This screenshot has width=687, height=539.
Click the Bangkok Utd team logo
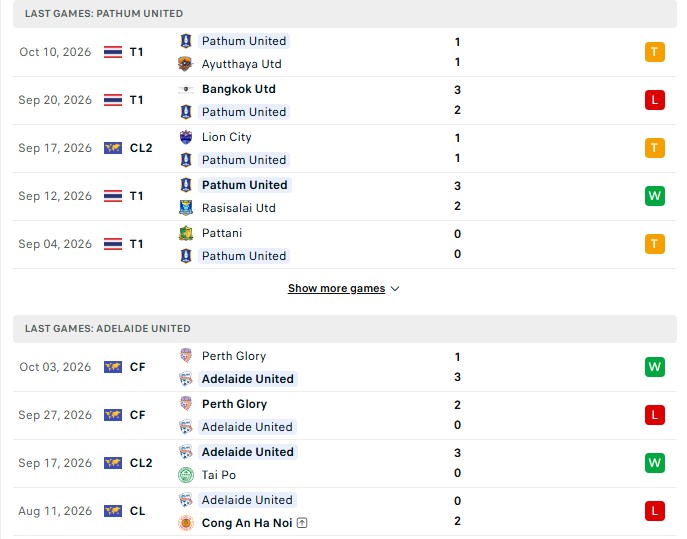pos(185,89)
